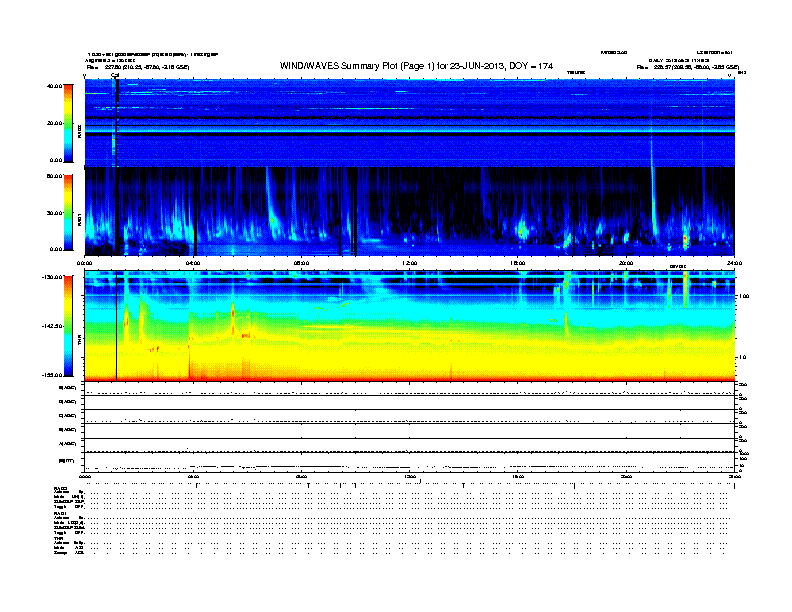Screen dimensions: 792x612
Task: Click the 16:00 tick under RAD1 panel
Action: point(518,263)
